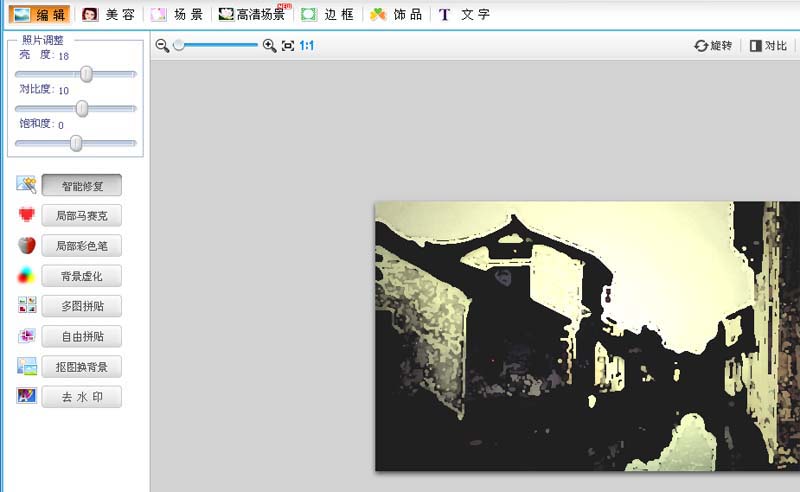Image resolution: width=800 pixels, height=492 pixels.
Task: Click the smart repair wand icon
Action: tap(27, 185)
